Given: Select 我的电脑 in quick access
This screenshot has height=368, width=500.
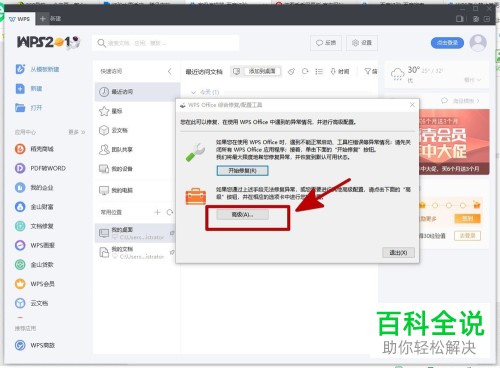Looking at the screenshot, I should (137, 190).
